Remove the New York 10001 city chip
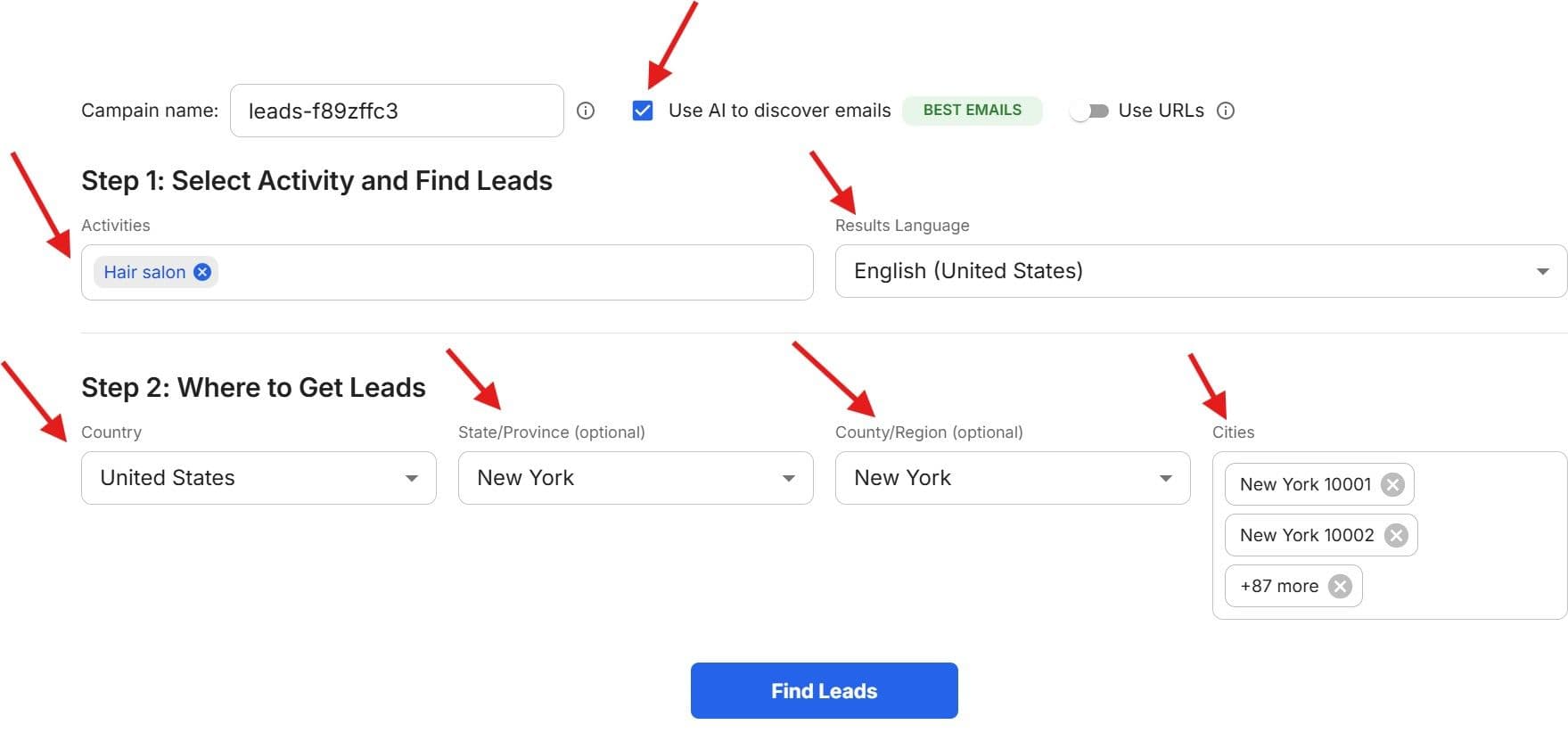The height and width of the screenshot is (733, 1568). [x=1392, y=484]
